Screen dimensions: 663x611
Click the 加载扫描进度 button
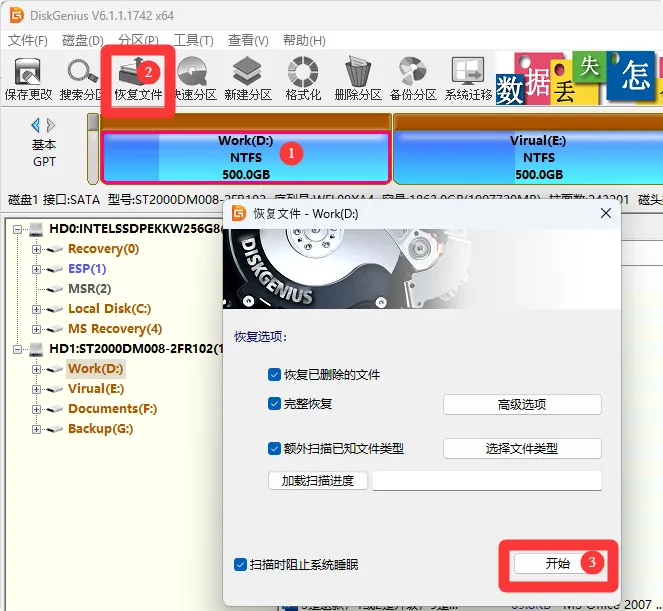click(318, 481)
